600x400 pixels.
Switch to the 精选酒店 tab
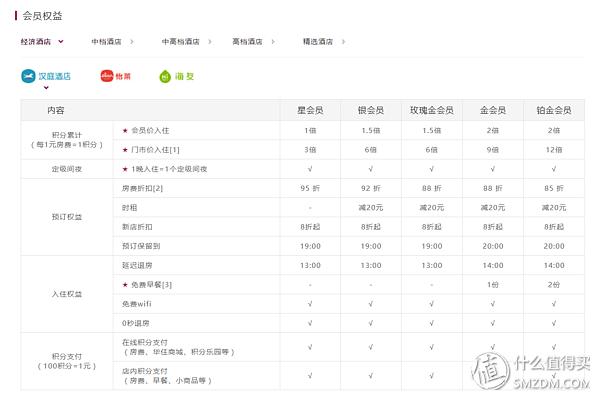(318, 41)
